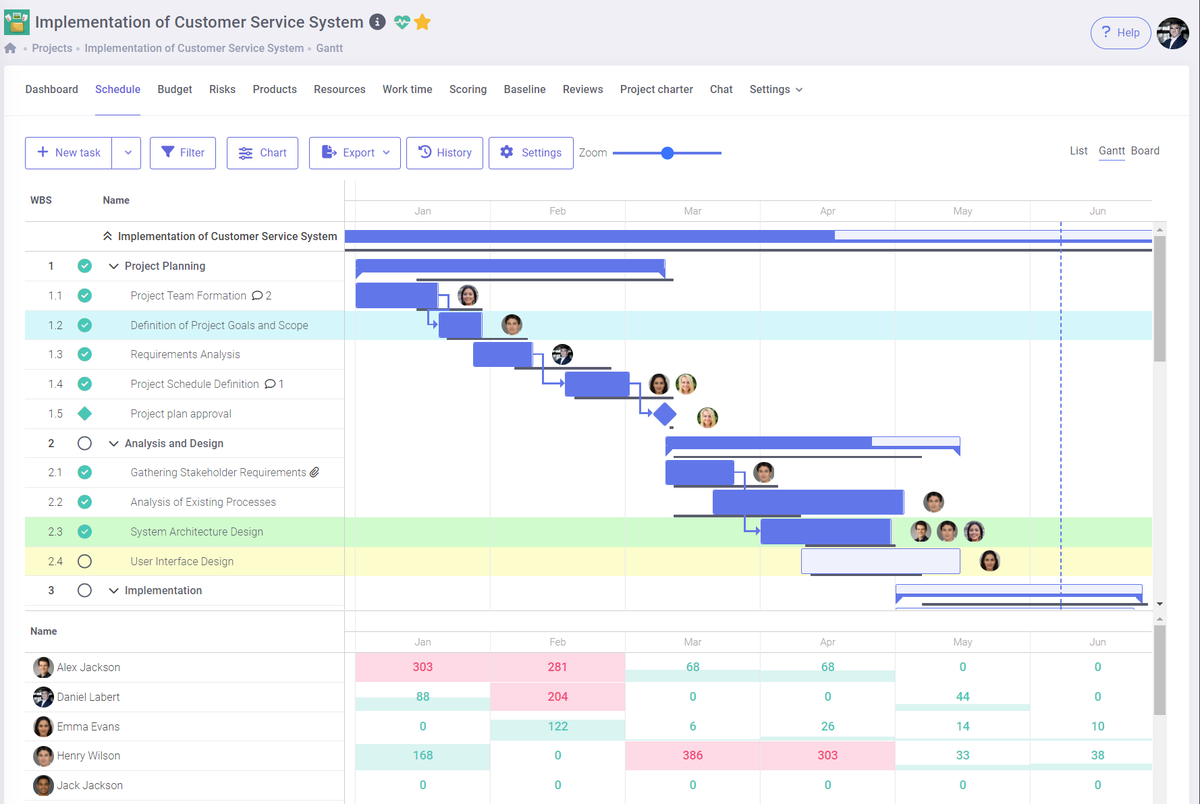Click the New task button
This screenshot has height=804, width=1200.
point(68,152)
